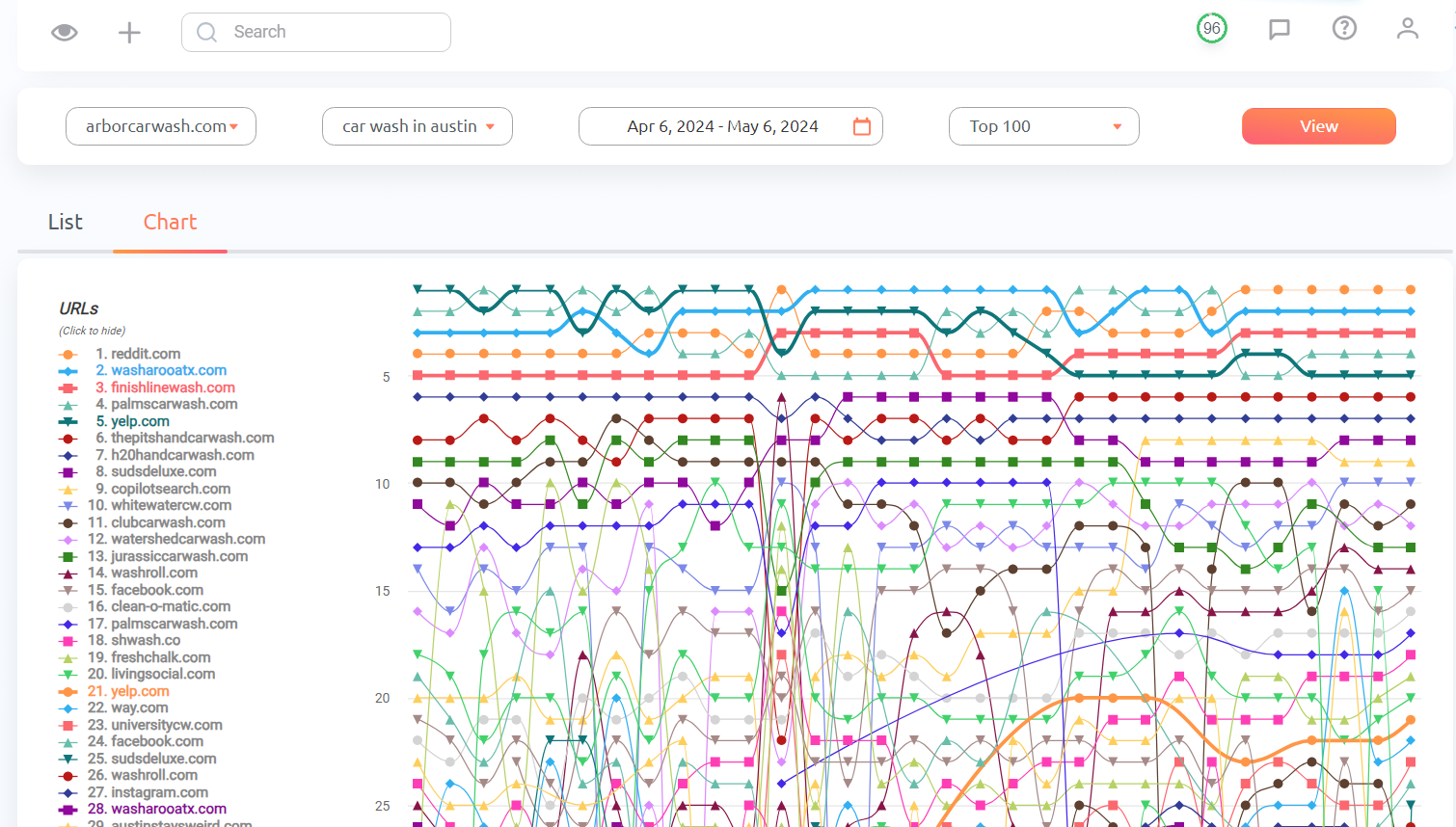Click the orange reddit.com legend color marker
Screen dimensions: 1456x827
[67, 355]
